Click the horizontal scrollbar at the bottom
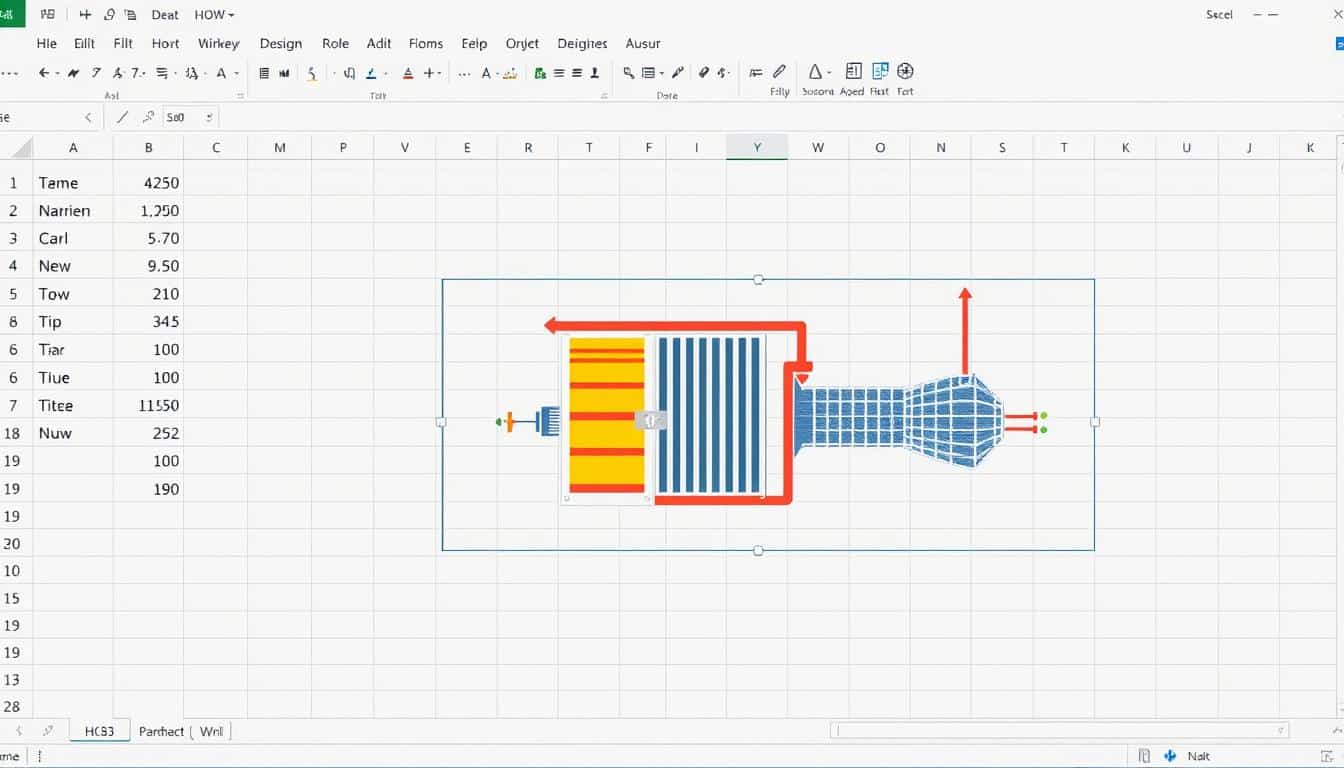This screenshot has height=768, width=1344. click(x=1060, y=731)
